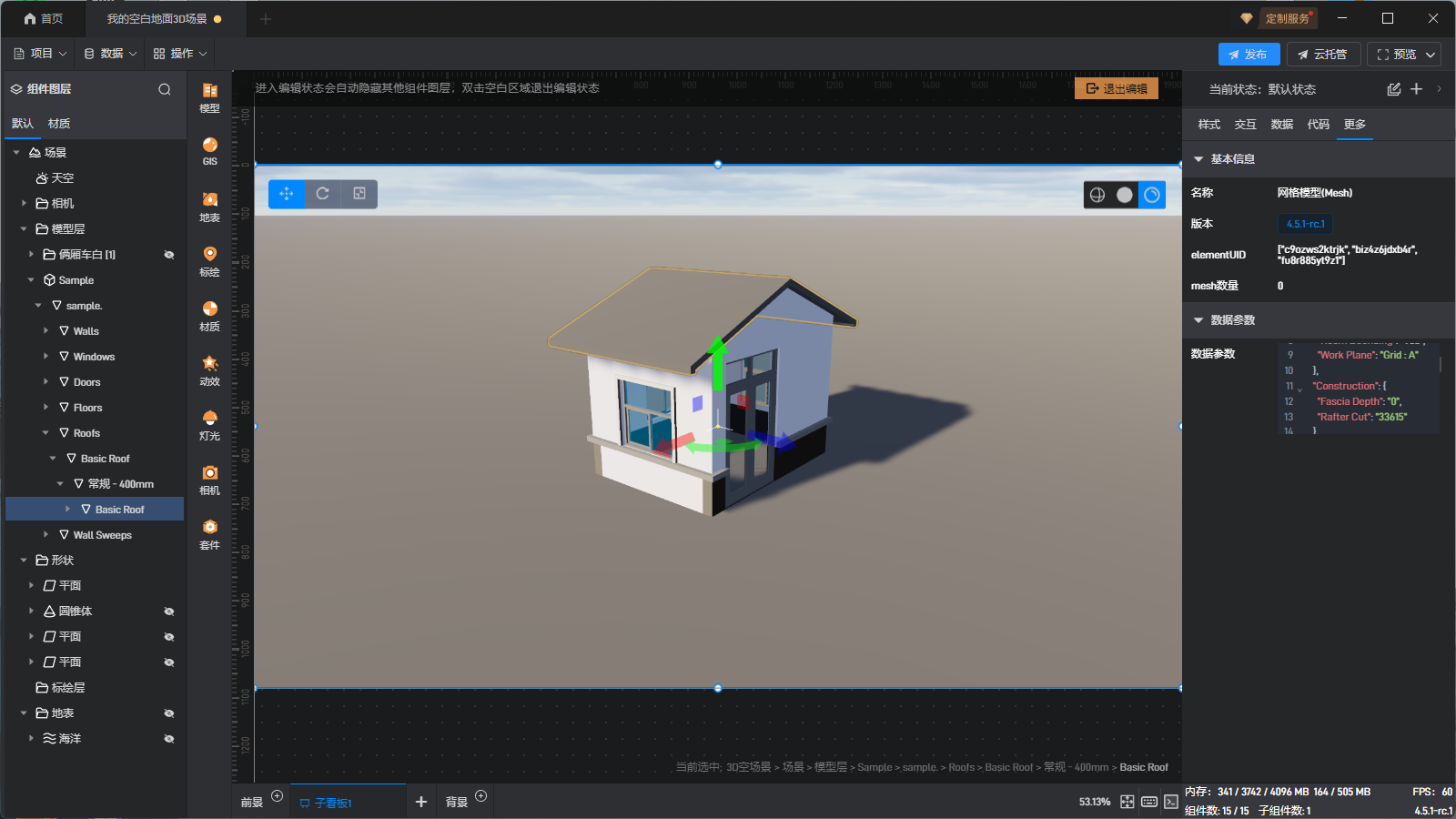Toggle the highlighted blue render mode
This screenshot has width=1456, height=819.
click(x=1152, y=195)
